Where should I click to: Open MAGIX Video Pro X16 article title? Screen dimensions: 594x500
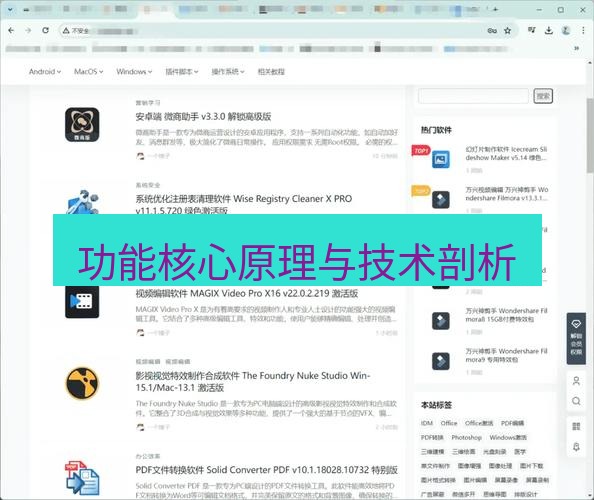point(247,293)
